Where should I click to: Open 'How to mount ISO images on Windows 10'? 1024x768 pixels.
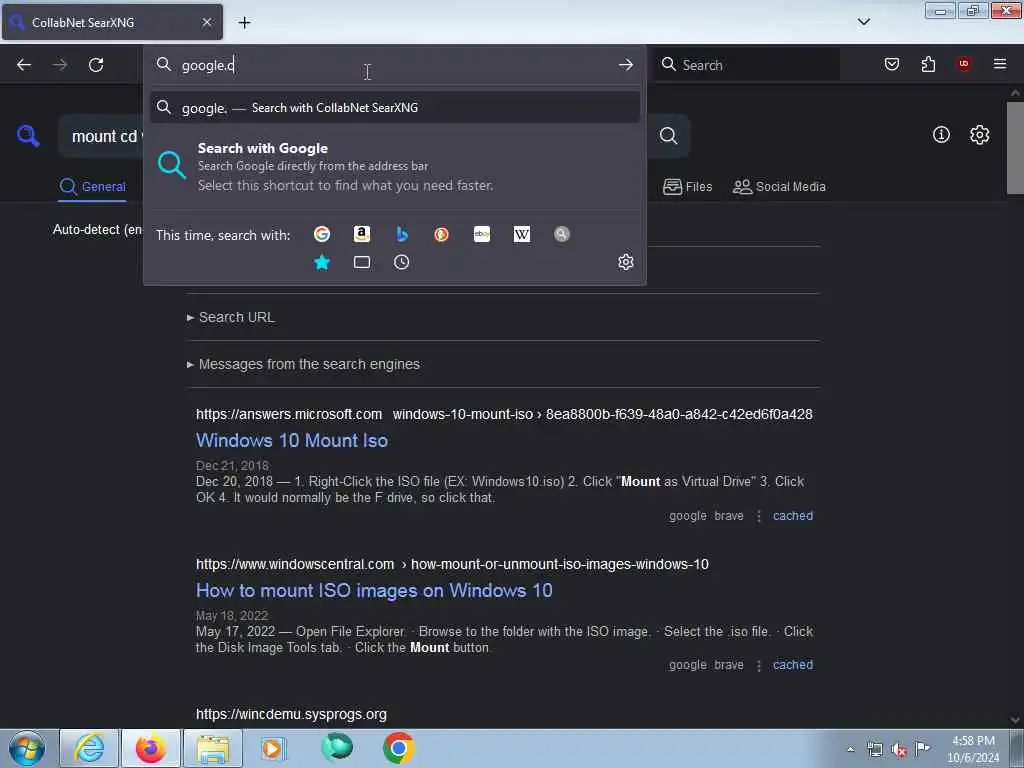374,591
